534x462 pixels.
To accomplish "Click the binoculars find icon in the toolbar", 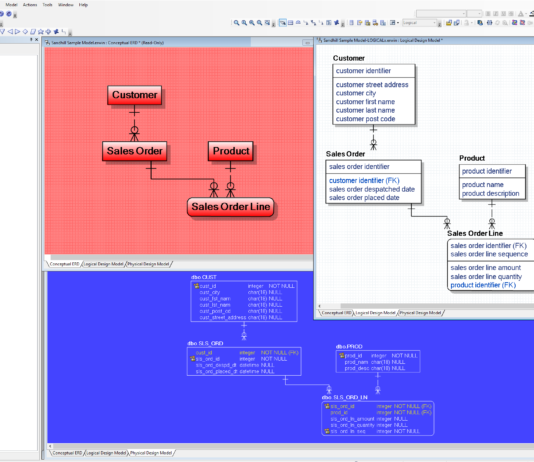I will (489, 23).
